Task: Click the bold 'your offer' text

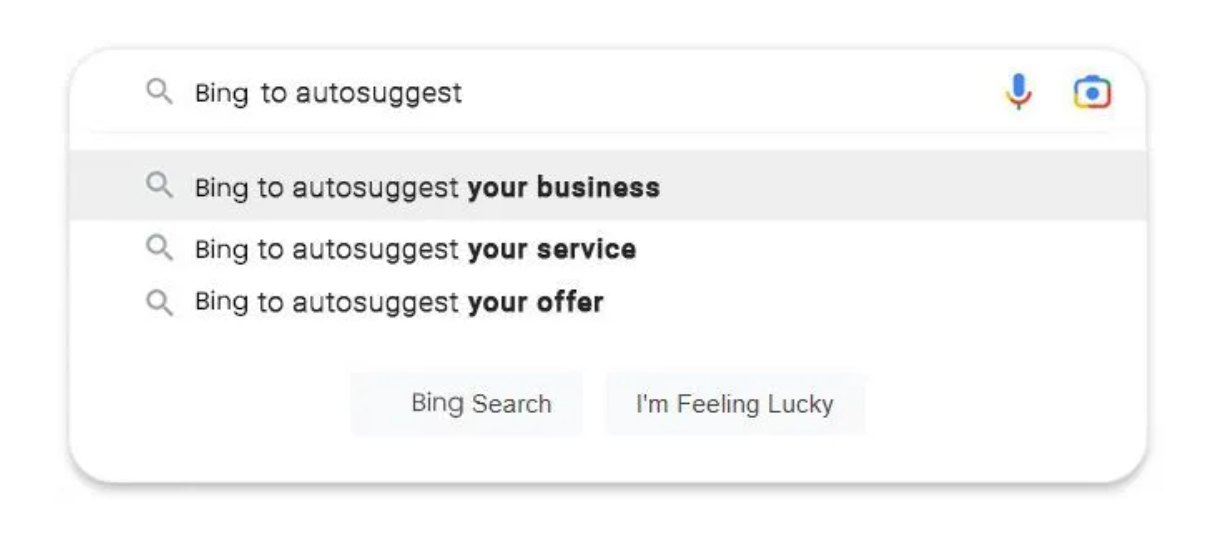Action: (x=536, y=302)
